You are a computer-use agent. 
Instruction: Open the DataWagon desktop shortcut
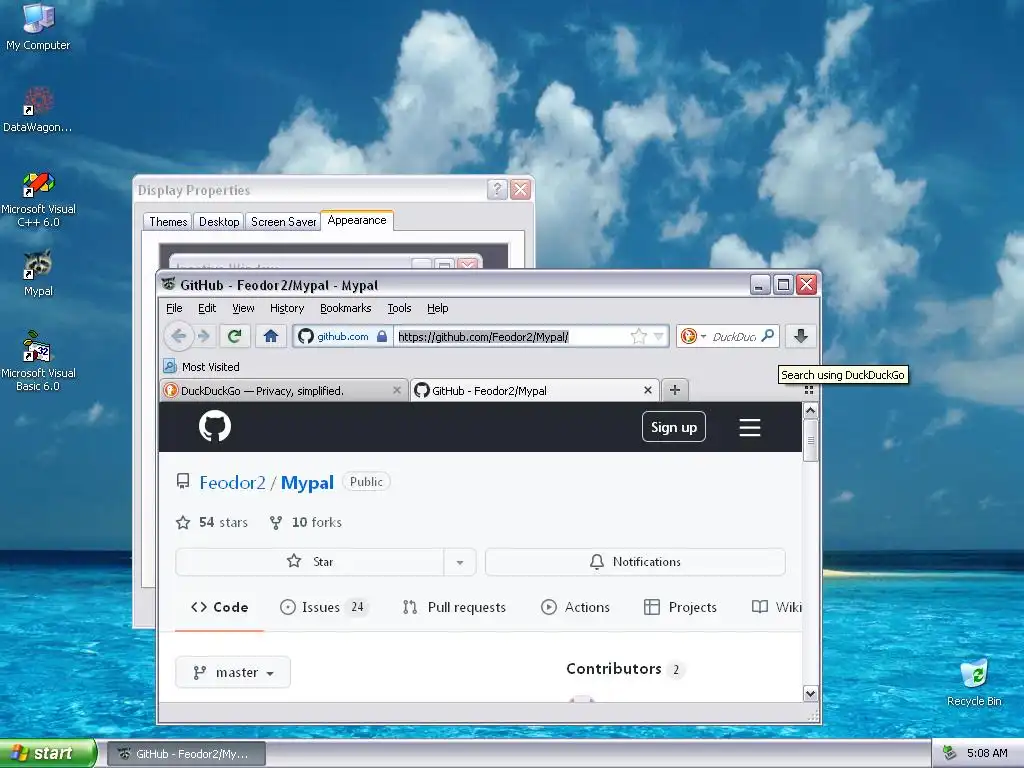coord(38,109)
